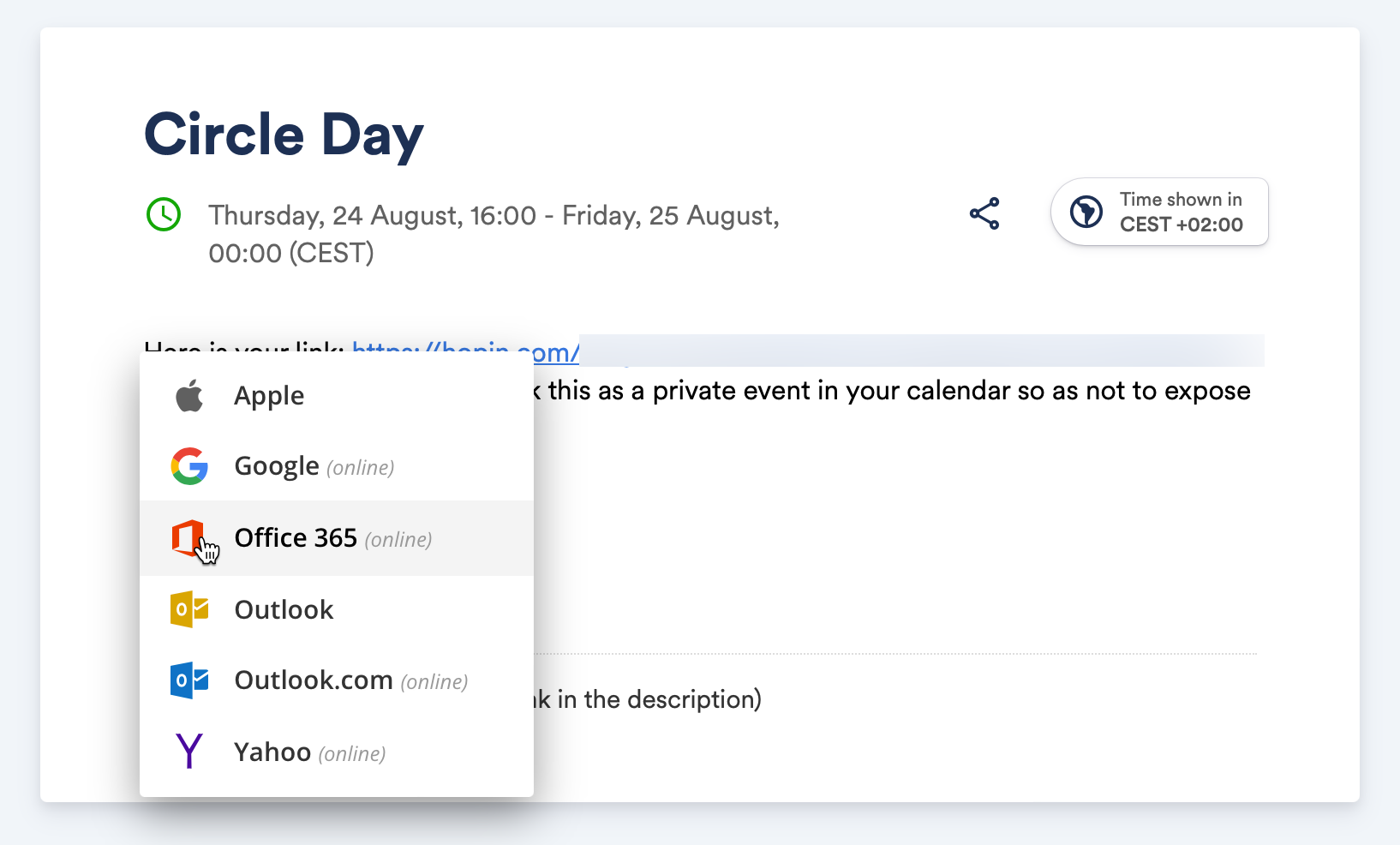Open the Time shown in CEST control
The width and height of the screenshot is (1400, 845).
tap(1159, 211)
